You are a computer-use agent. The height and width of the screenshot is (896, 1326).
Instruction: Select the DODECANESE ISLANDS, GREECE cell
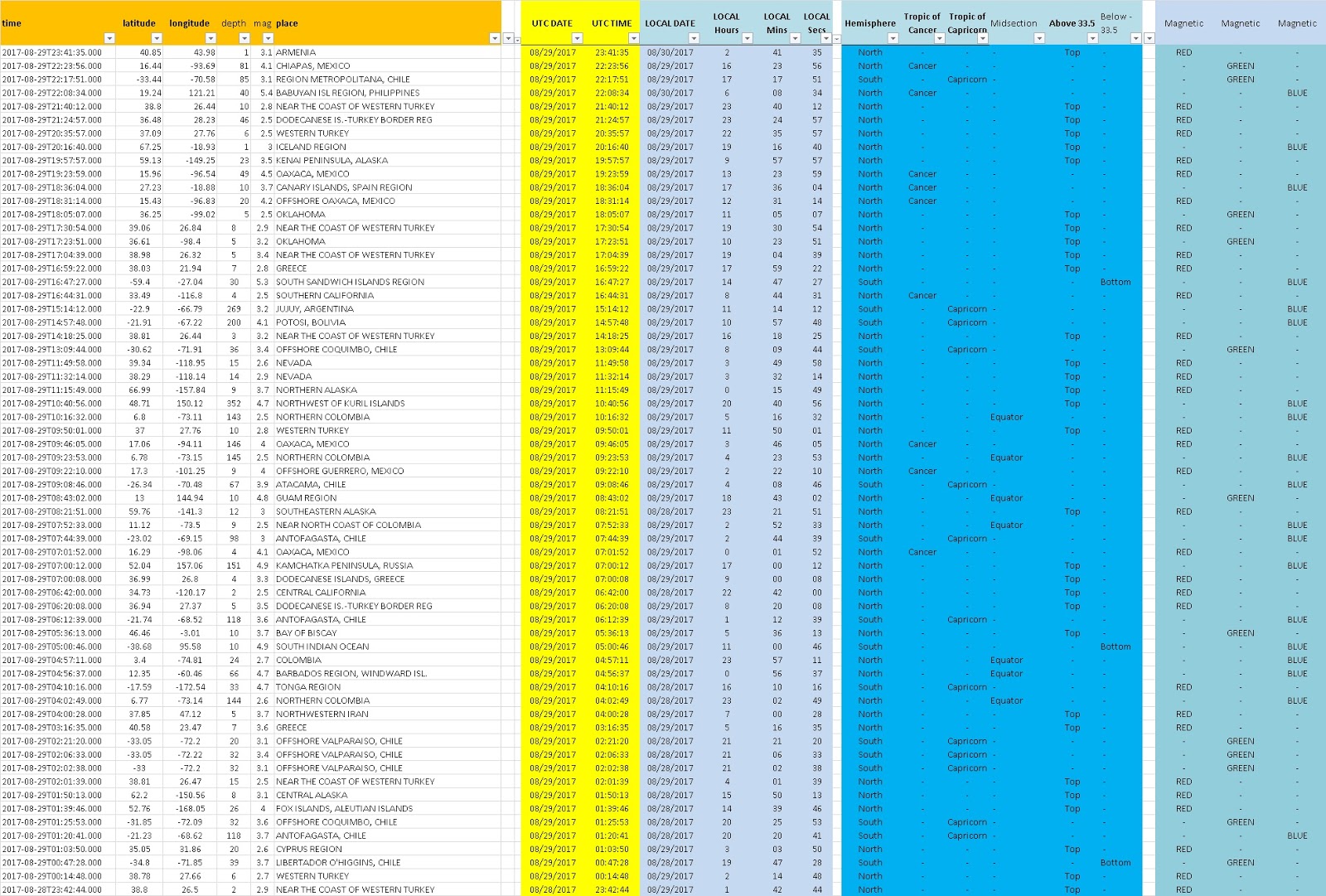point(387,579)
